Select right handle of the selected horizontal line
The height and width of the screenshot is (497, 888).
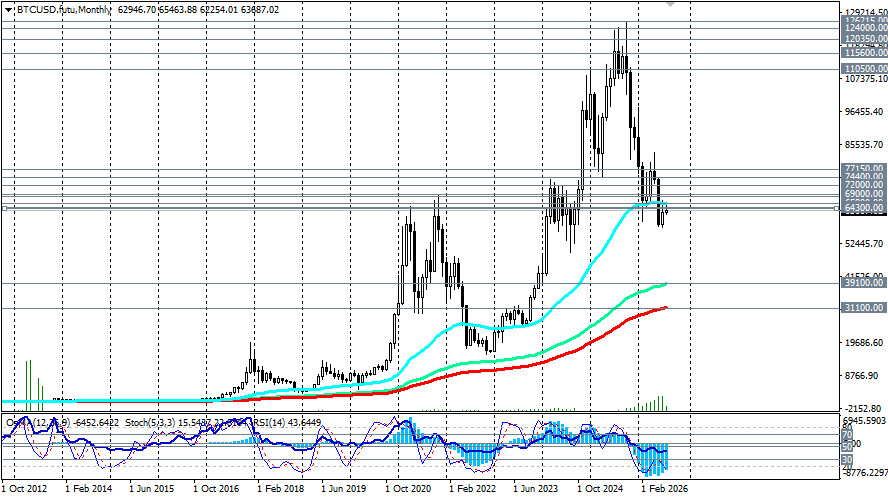(x=837, y=208)
